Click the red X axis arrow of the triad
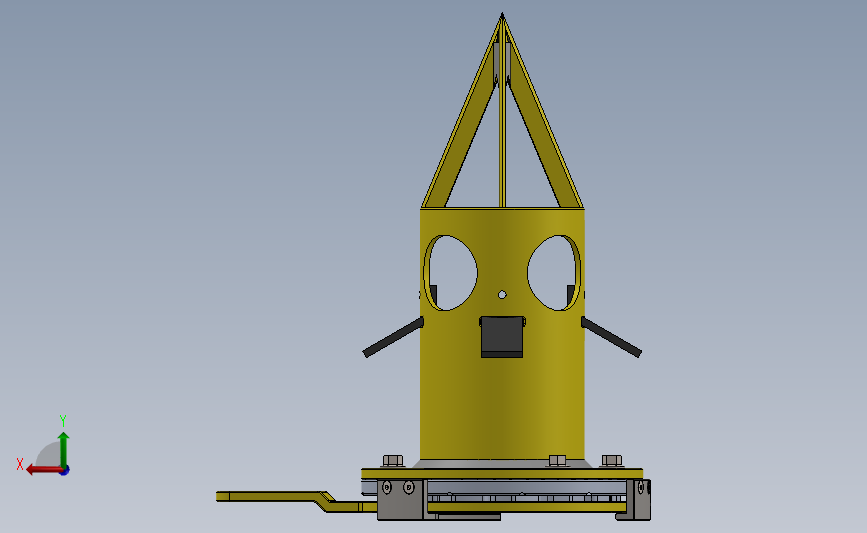Screen dimensions: 867x533 click(43, 470)
